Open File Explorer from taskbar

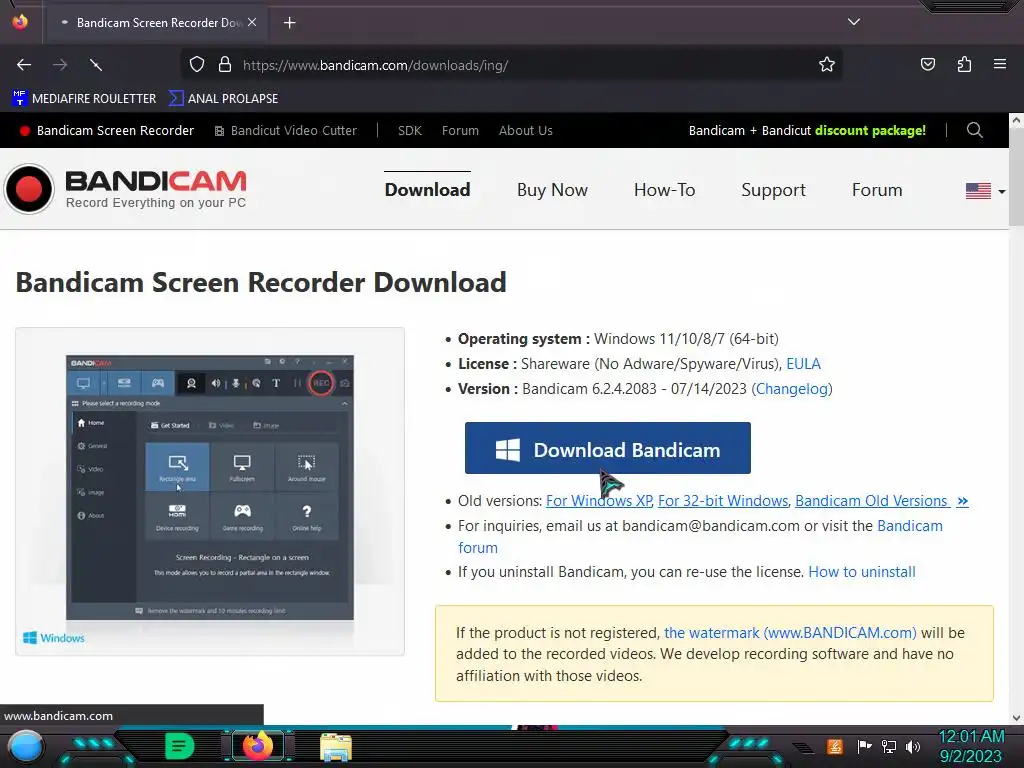336,747
